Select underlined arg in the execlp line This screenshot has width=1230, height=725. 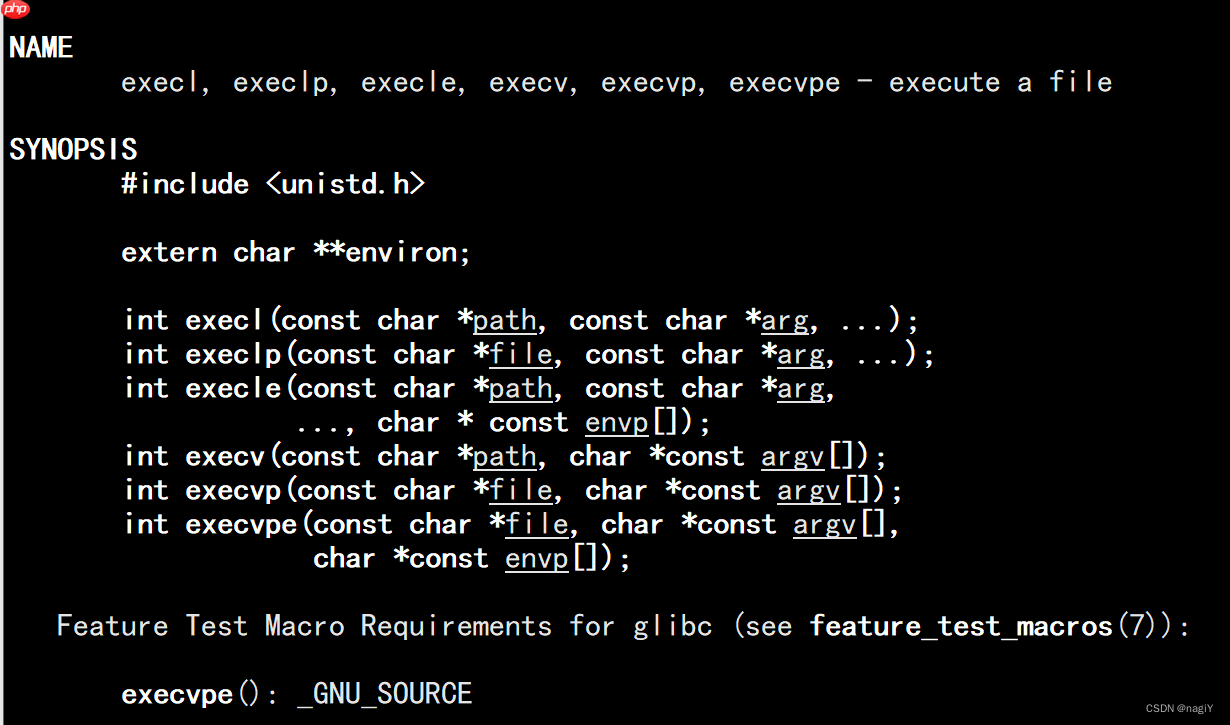click(801, 355)
